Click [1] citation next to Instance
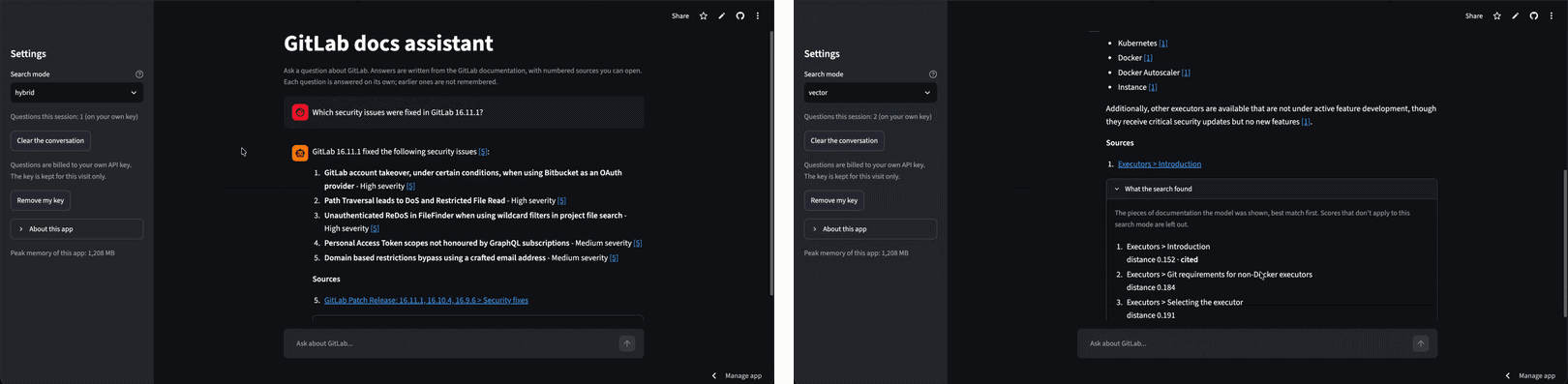The height and width of the screenshot is (384, 1568). (1153, 87)
